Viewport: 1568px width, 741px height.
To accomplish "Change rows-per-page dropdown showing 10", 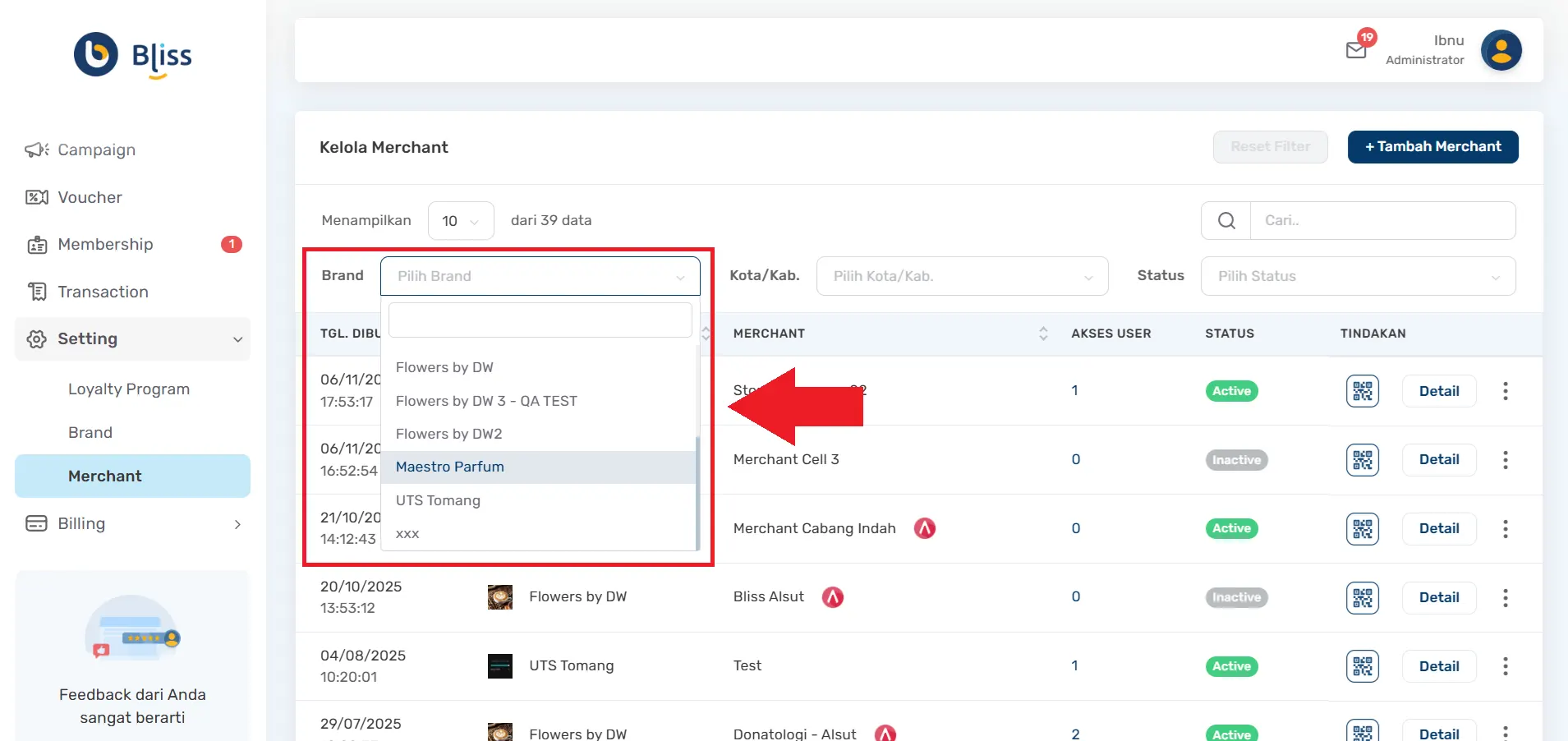I will [460, 221].
